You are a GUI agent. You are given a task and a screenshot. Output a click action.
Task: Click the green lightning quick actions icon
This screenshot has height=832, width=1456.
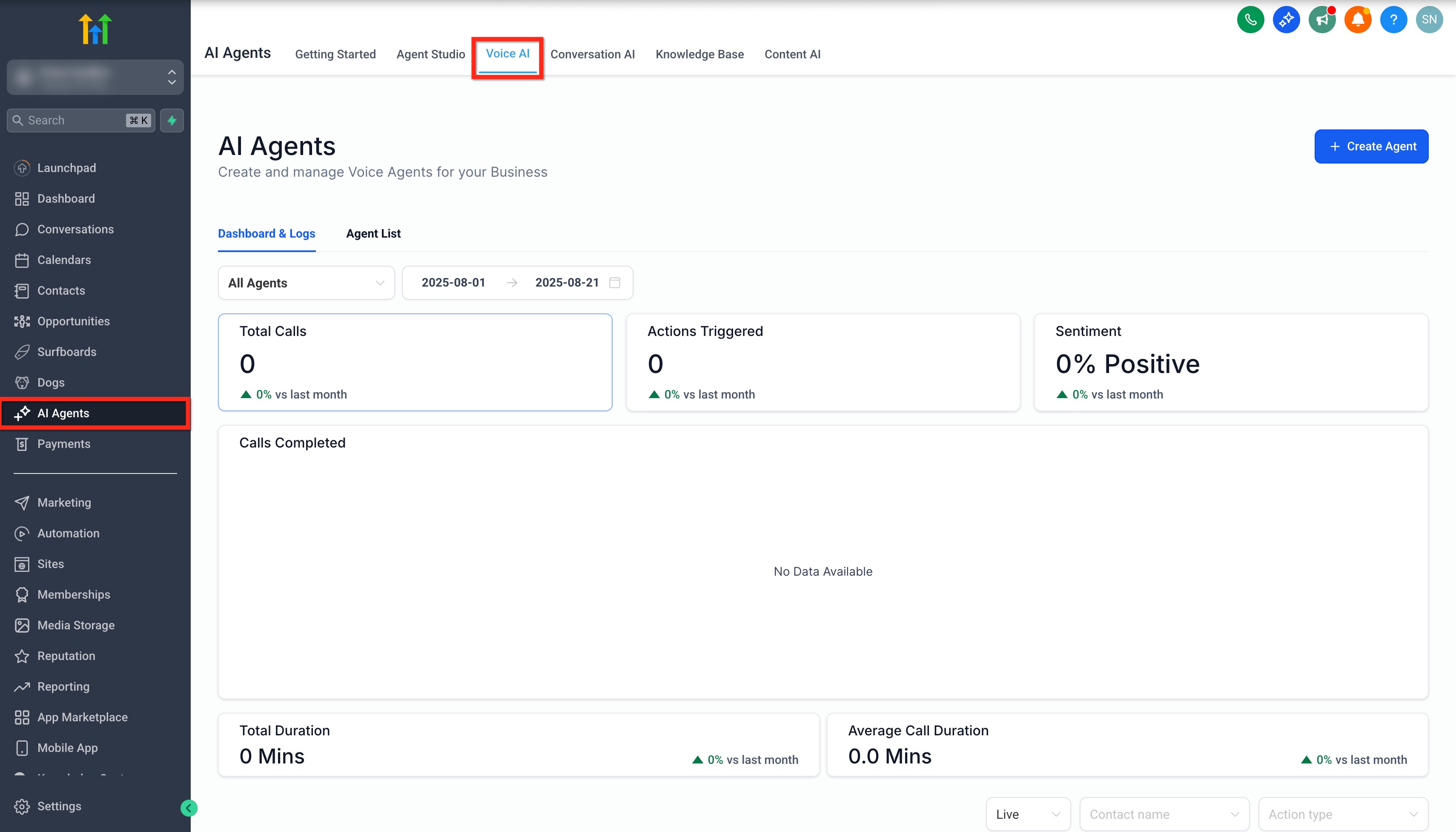[x=172, y=120]
